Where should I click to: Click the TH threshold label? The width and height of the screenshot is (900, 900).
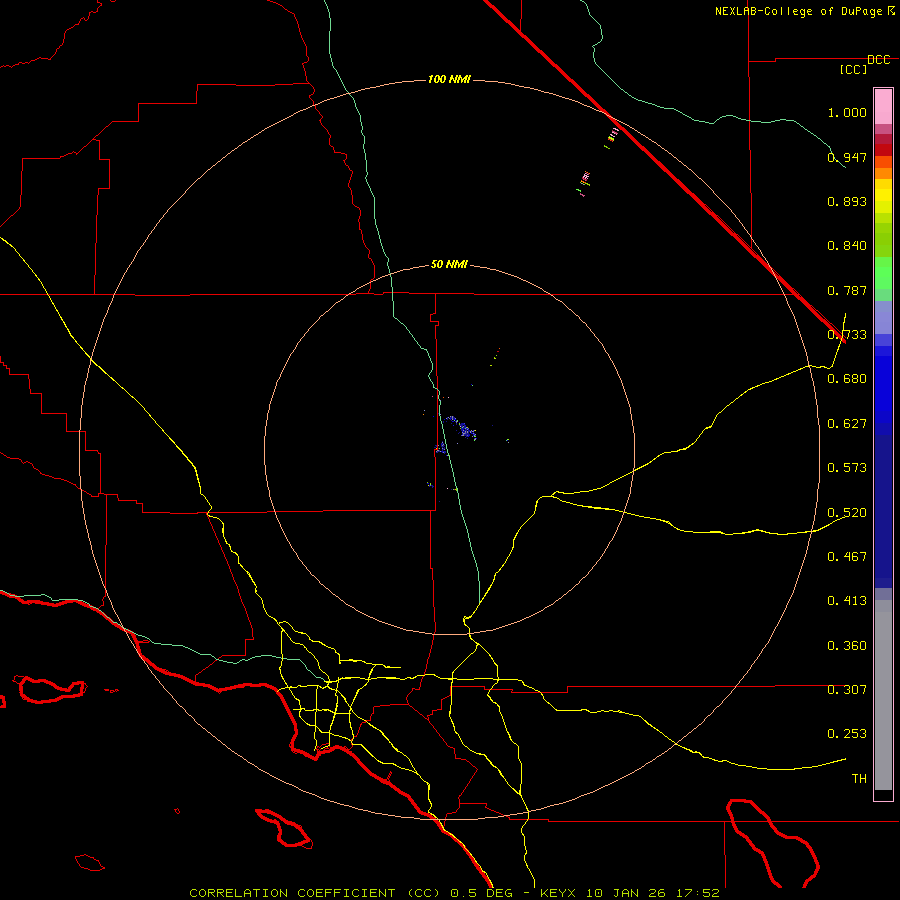(x=859, y=778)
